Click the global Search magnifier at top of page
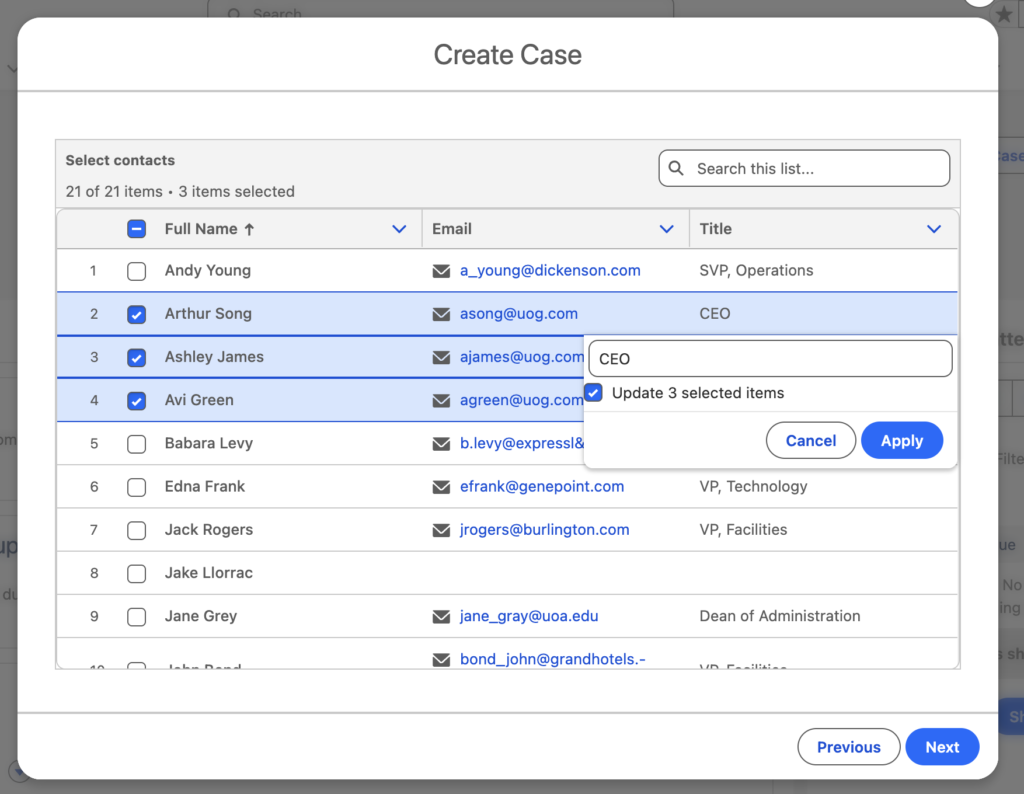1024x794 pixels. 233,14
